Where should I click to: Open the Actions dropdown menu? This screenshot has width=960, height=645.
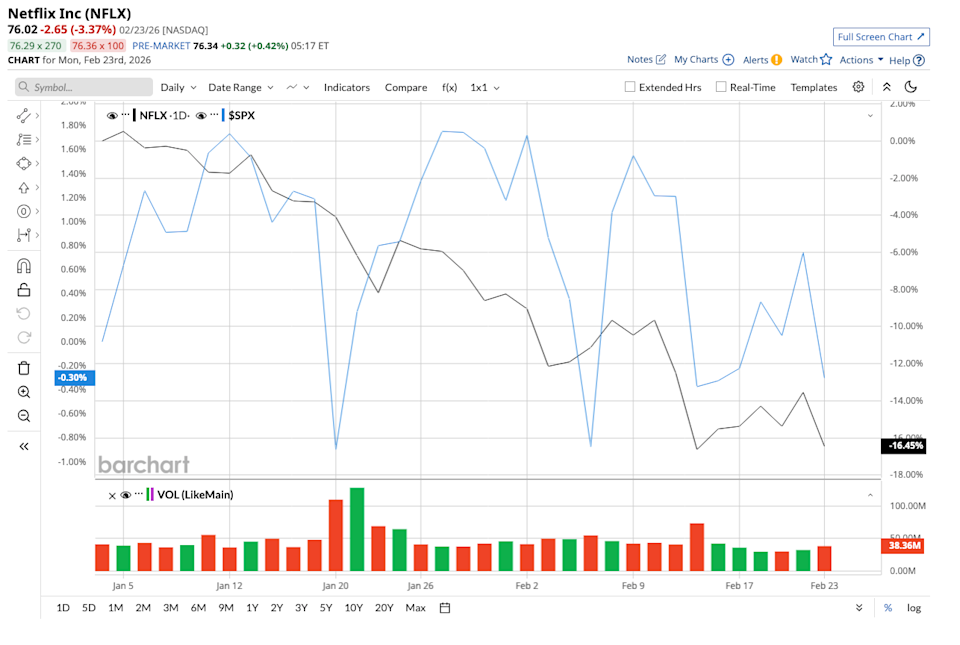[861, 60]
